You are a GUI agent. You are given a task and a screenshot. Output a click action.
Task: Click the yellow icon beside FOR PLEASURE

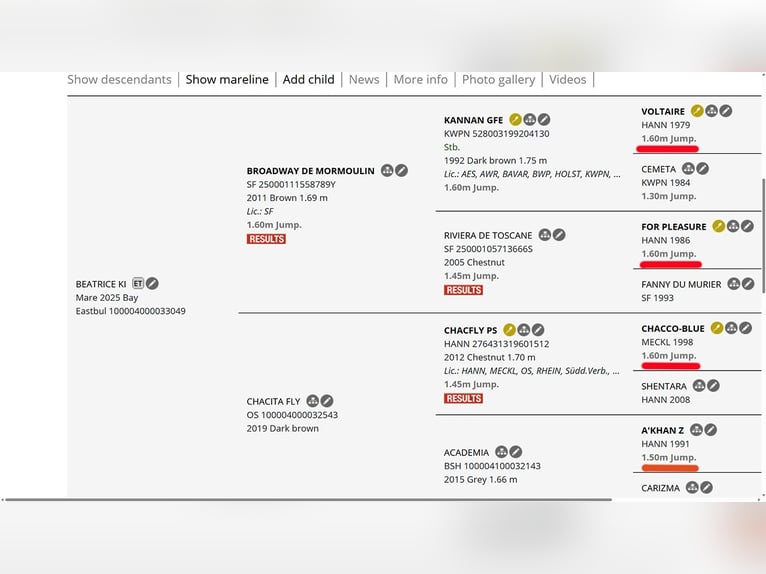(x=718, y=227)
